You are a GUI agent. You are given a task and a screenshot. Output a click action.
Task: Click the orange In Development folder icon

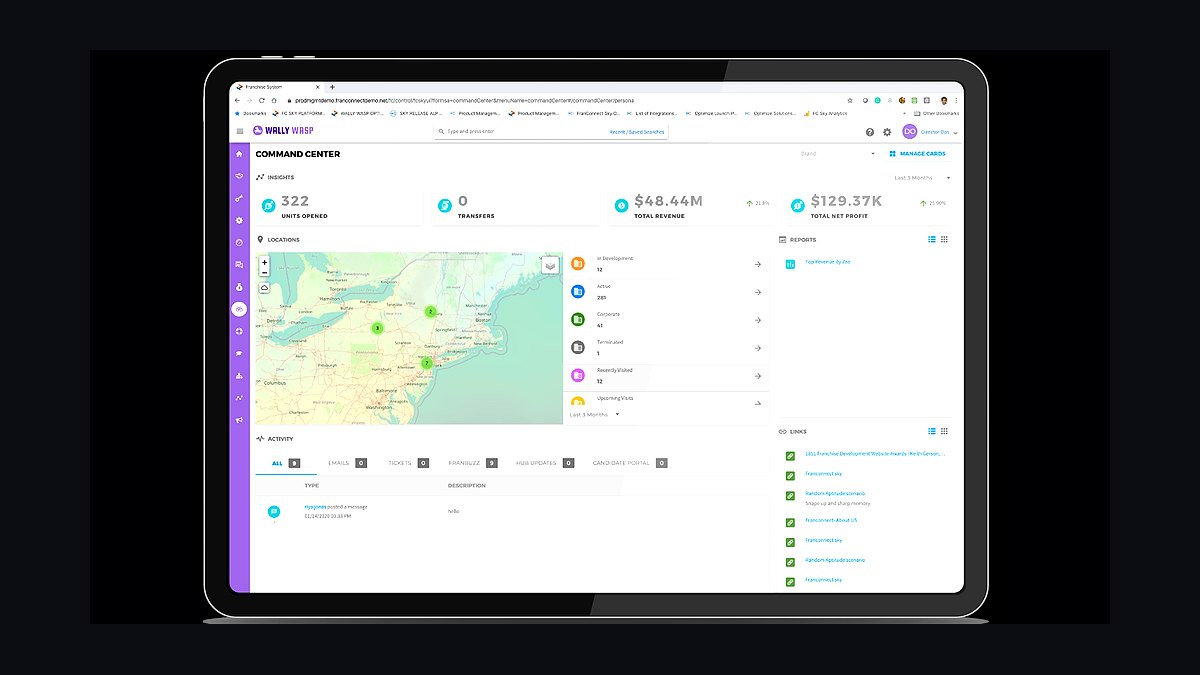pyautogui.click(x=578, y=264)
